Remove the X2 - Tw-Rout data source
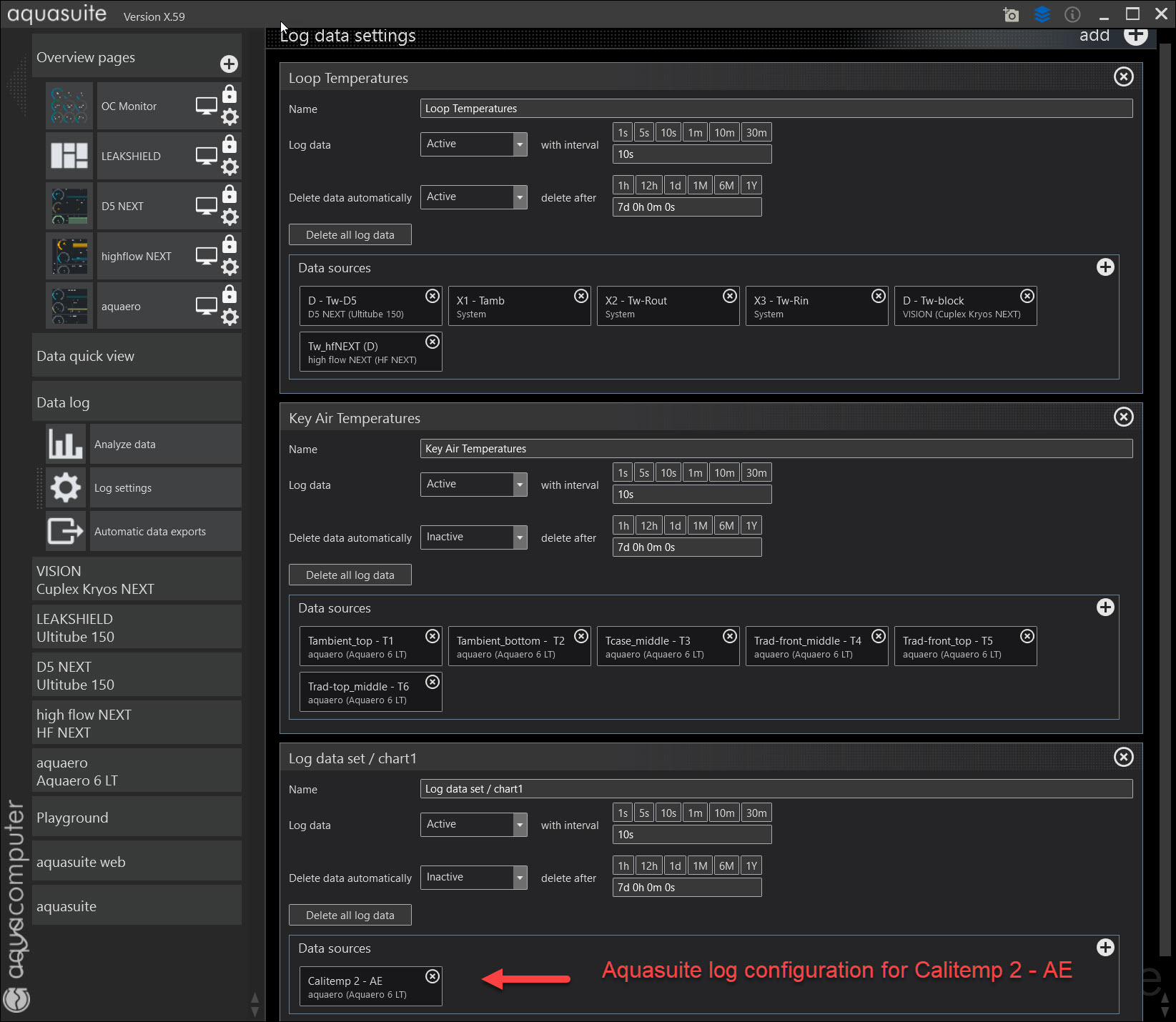The image size is (1176, 1022). [x=729, y=296]
